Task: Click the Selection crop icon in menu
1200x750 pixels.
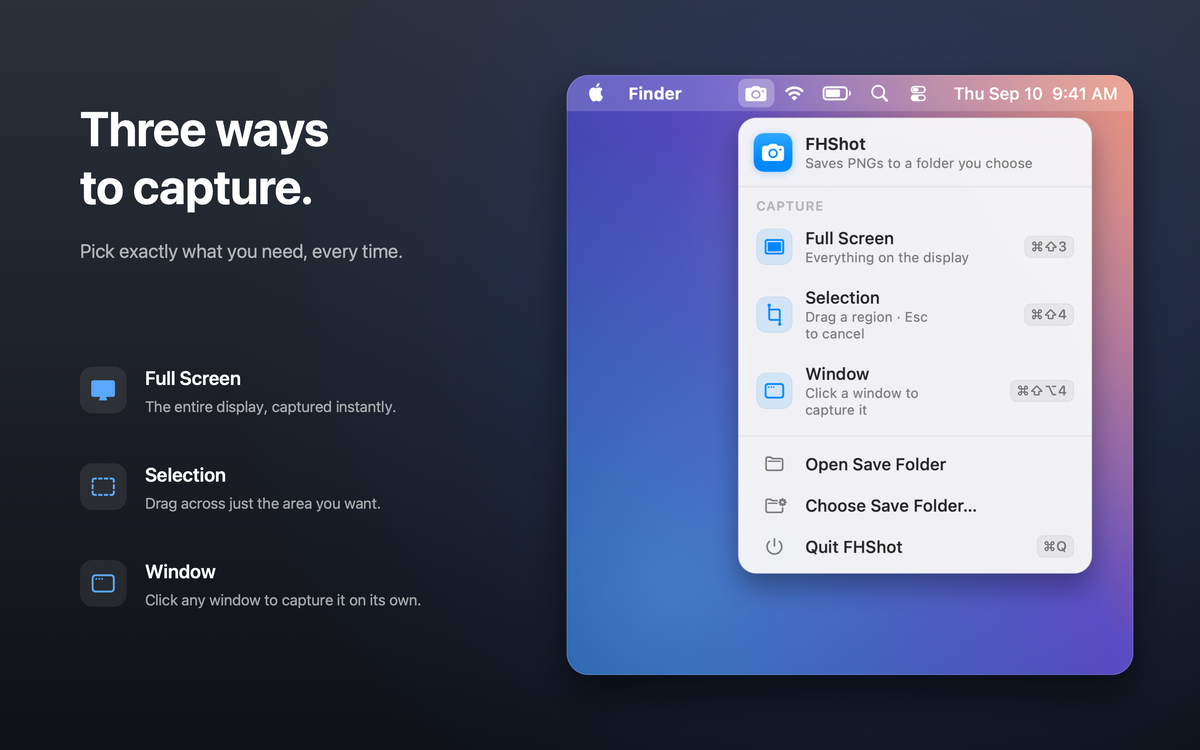Action: (x=774, y=315)
